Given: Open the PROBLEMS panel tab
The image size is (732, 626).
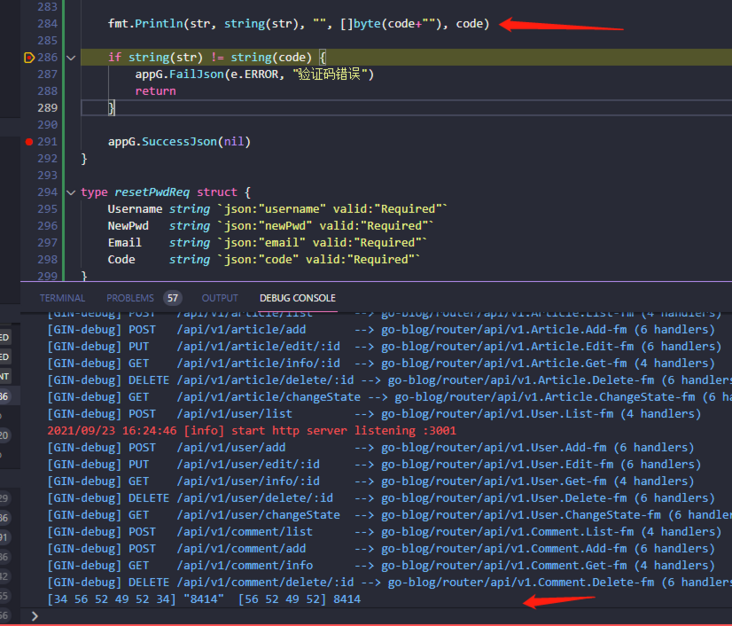Looking at the screenshot, I should pyautogui.click(x=130, y=298).
